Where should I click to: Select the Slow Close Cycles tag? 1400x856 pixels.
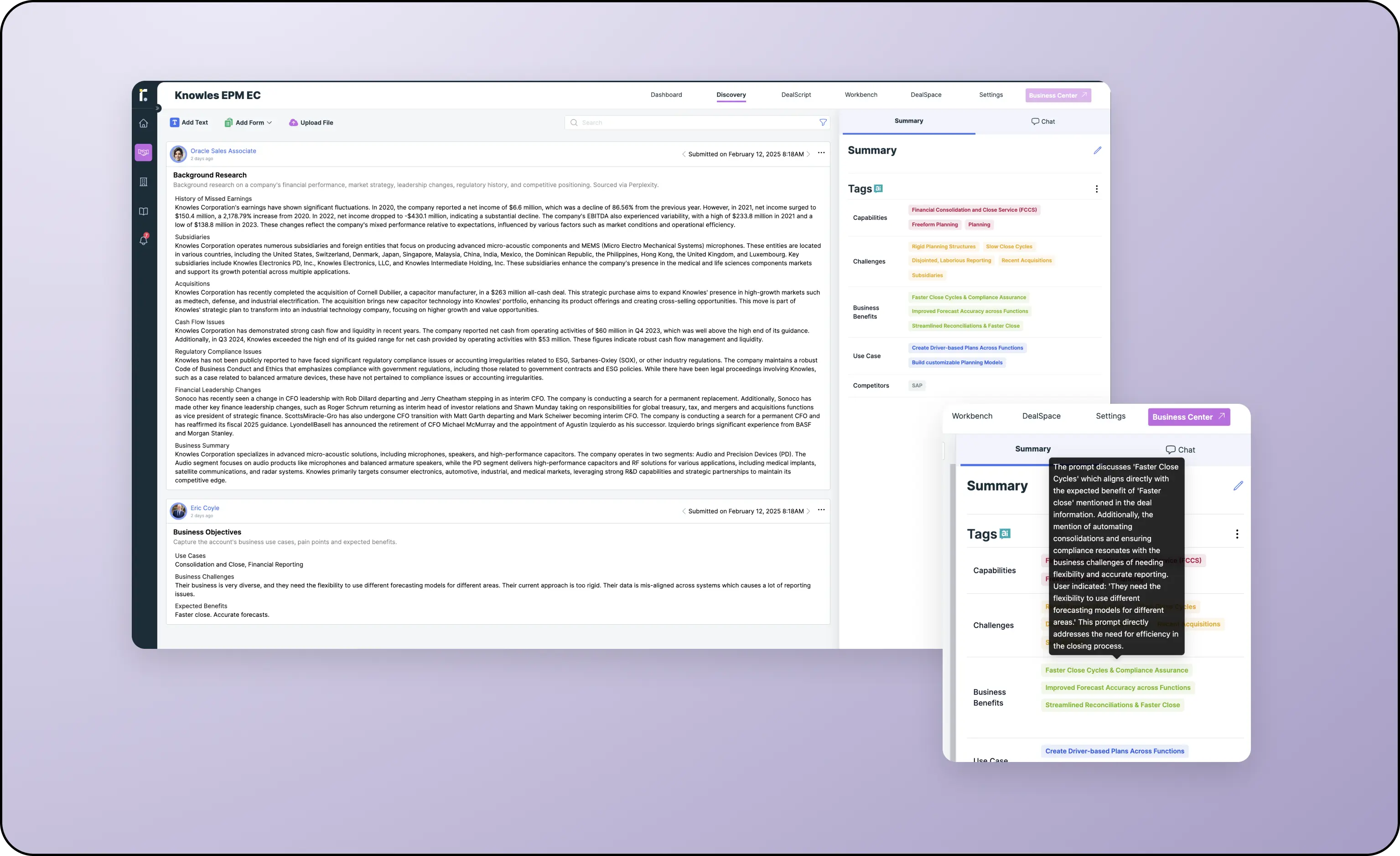pyautogui.click(x=1009, y=247)
